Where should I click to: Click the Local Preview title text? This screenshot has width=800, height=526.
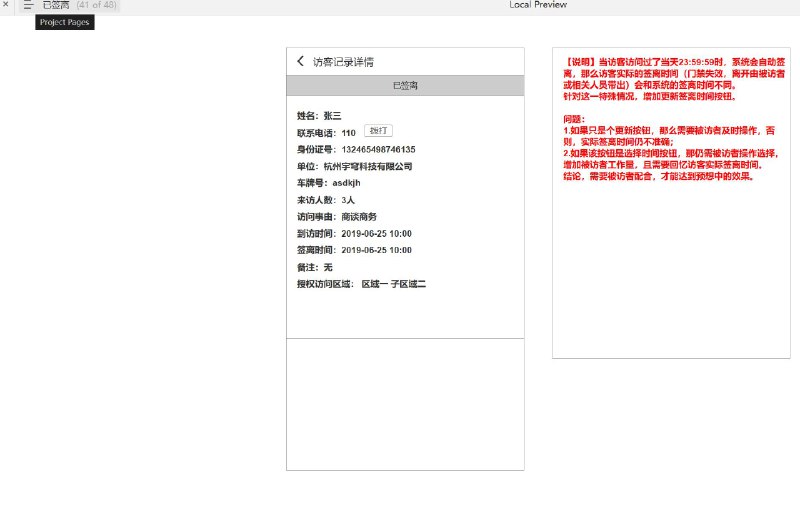pyautogui.click(x=538, y=5)
